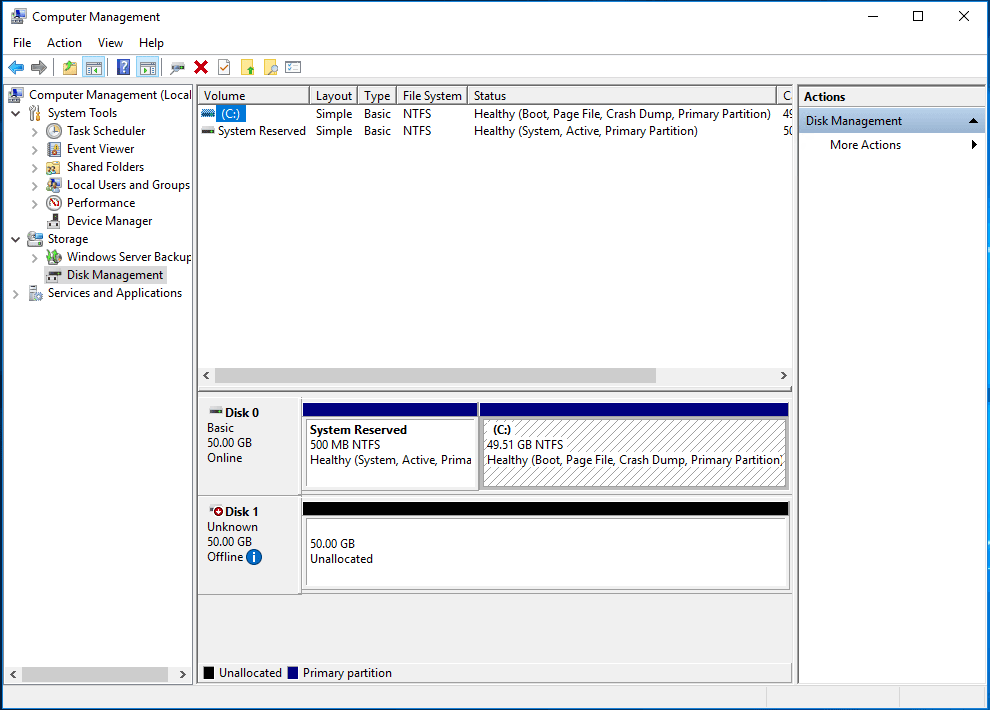The image size is (990, 710).
Task: Click the blue Back arrow in toolbar
Action: (16, 68)
